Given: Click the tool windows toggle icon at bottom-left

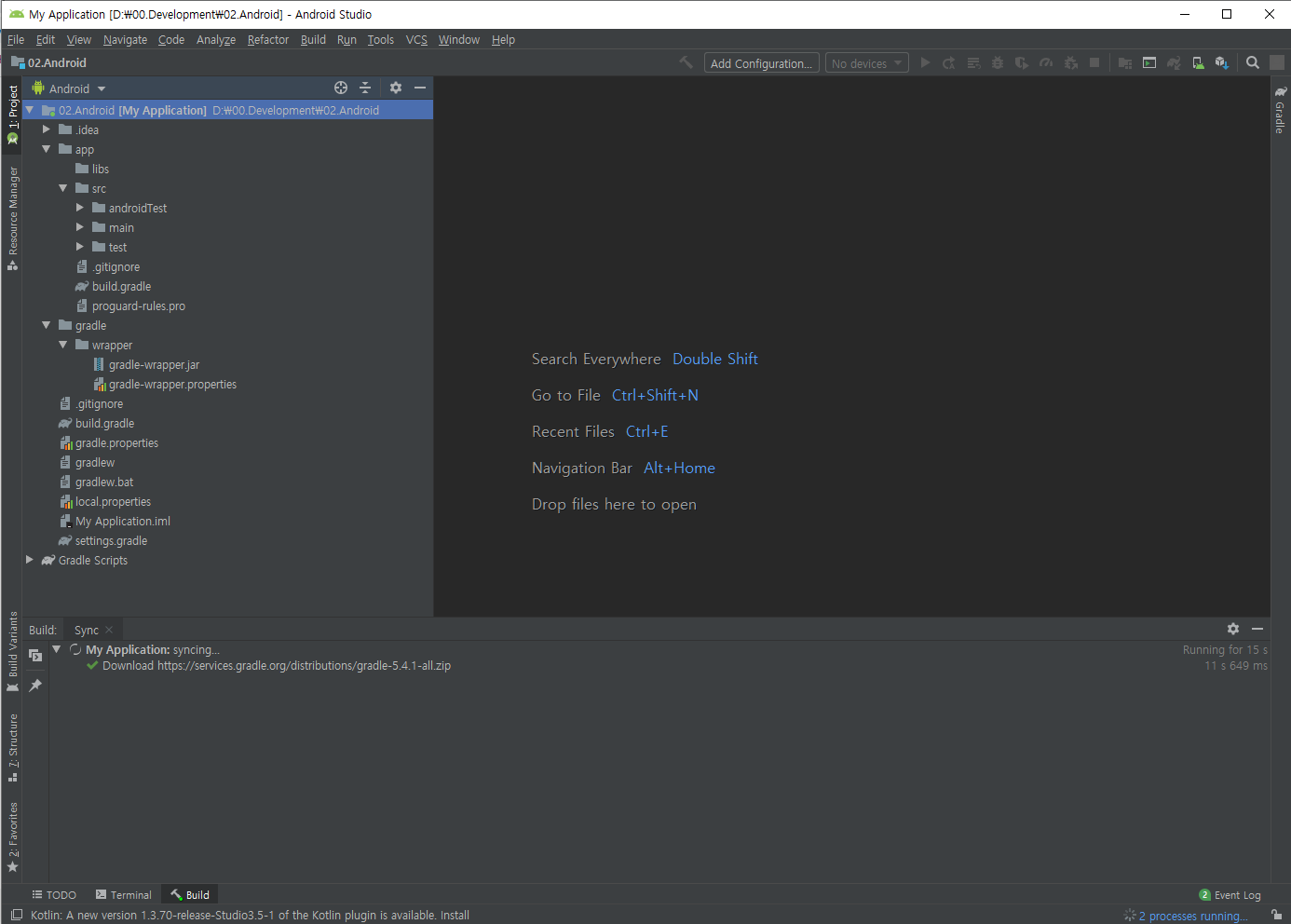Looking at the screenshot, I should click(x=16, y=915).
